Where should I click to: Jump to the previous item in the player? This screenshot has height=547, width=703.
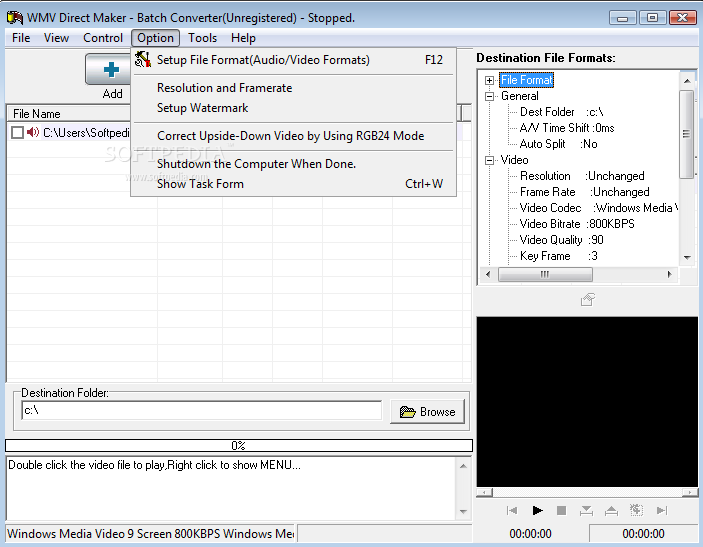(512, 510)
